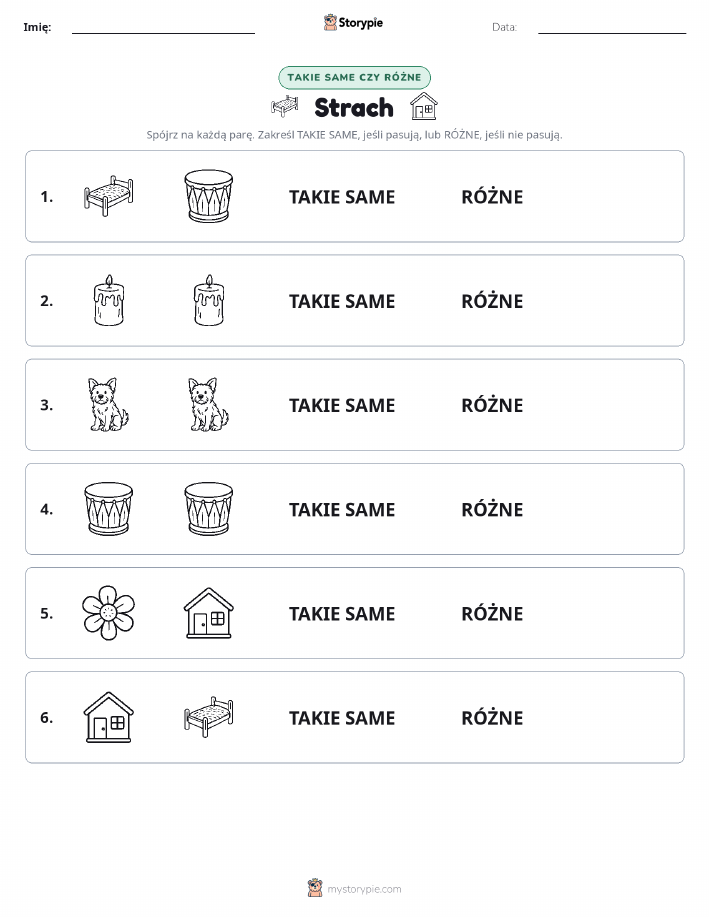The width and height of the screenshot is (709, 917).
Task: Click the small house icon beside Strach title
Action: [424, 106]
